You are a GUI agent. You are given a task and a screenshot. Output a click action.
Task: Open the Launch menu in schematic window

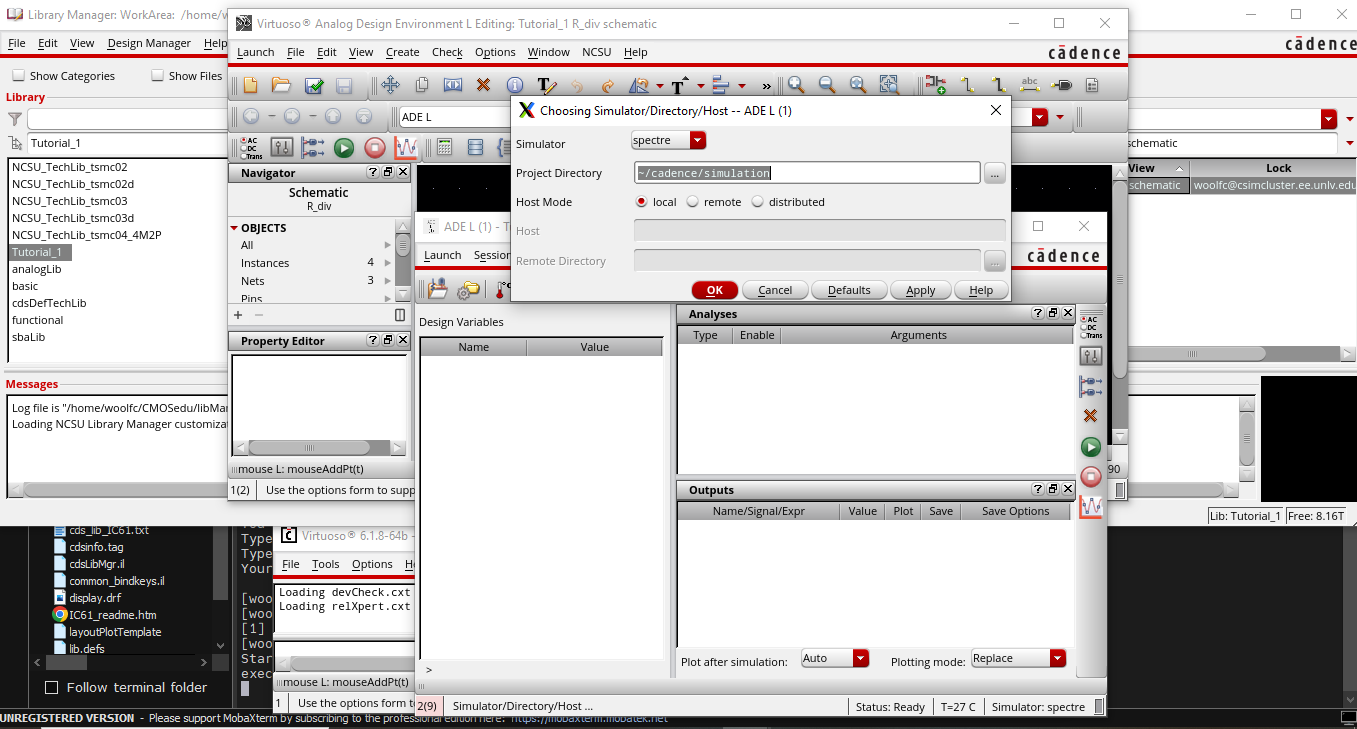tap(256, 52)
